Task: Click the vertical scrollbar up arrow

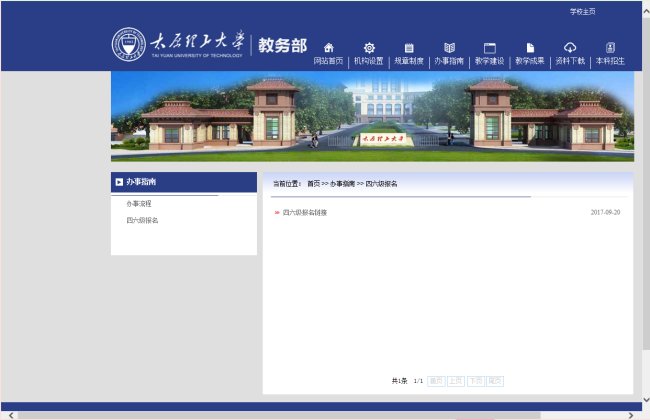Action: (x=646, y=12)
